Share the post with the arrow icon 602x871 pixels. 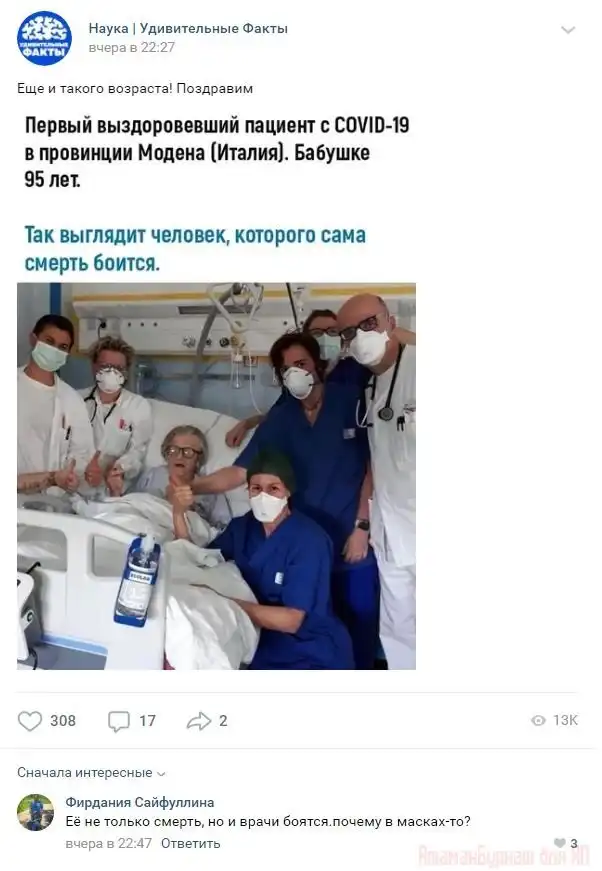(199, 721)
